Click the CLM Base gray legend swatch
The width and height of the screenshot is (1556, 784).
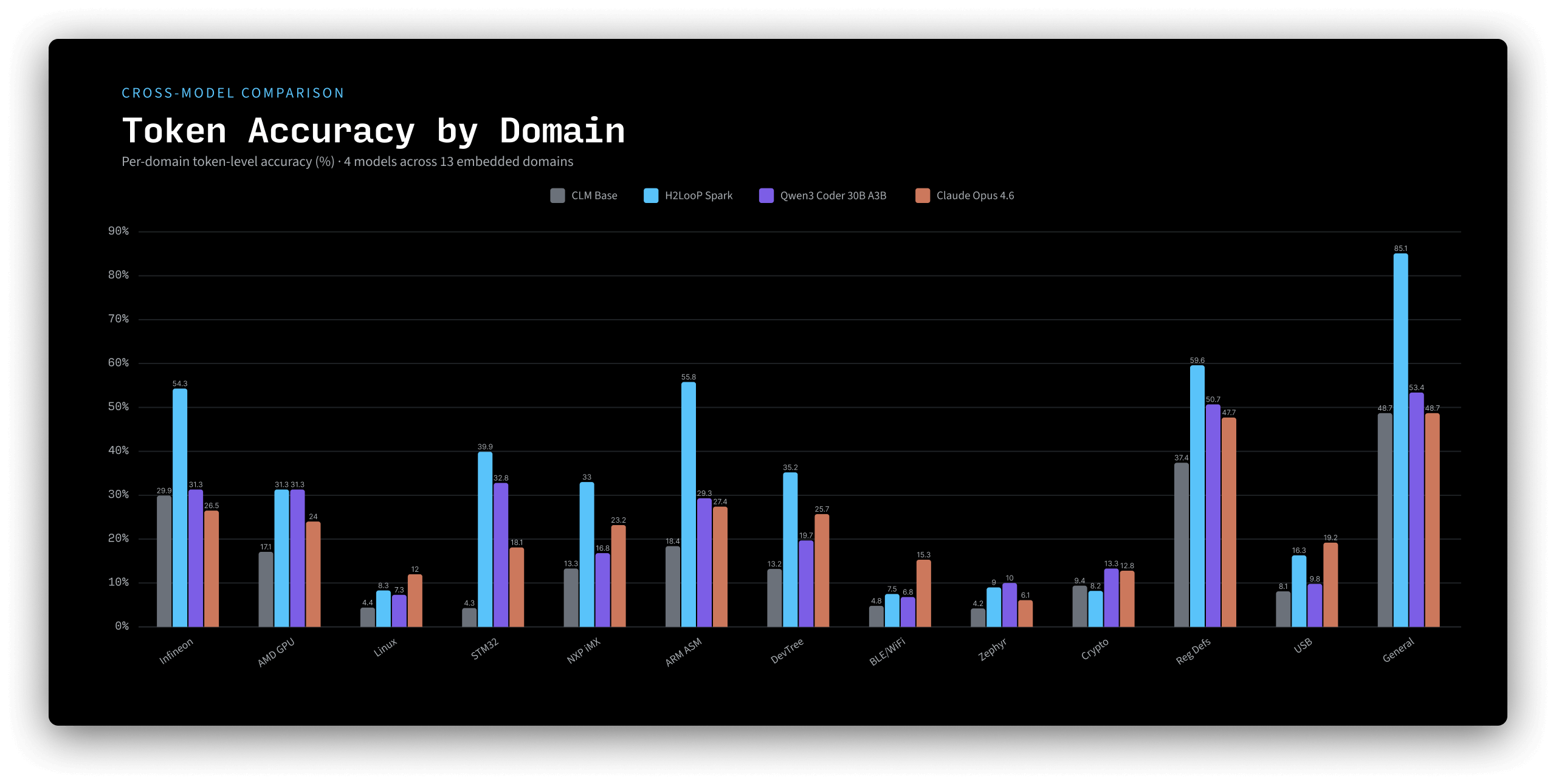[557, 196]
